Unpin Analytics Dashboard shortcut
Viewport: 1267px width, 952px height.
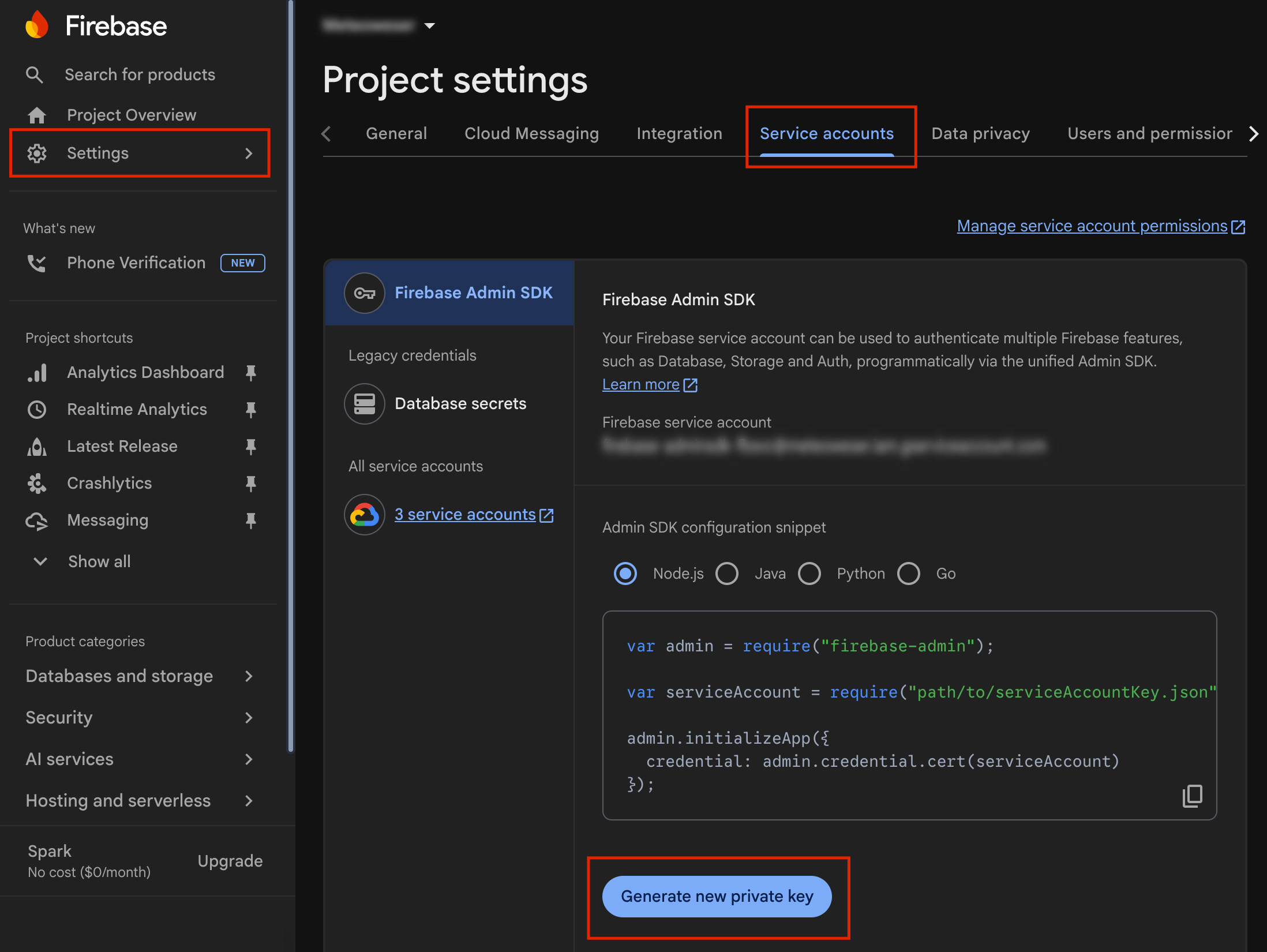coord(250,373)
